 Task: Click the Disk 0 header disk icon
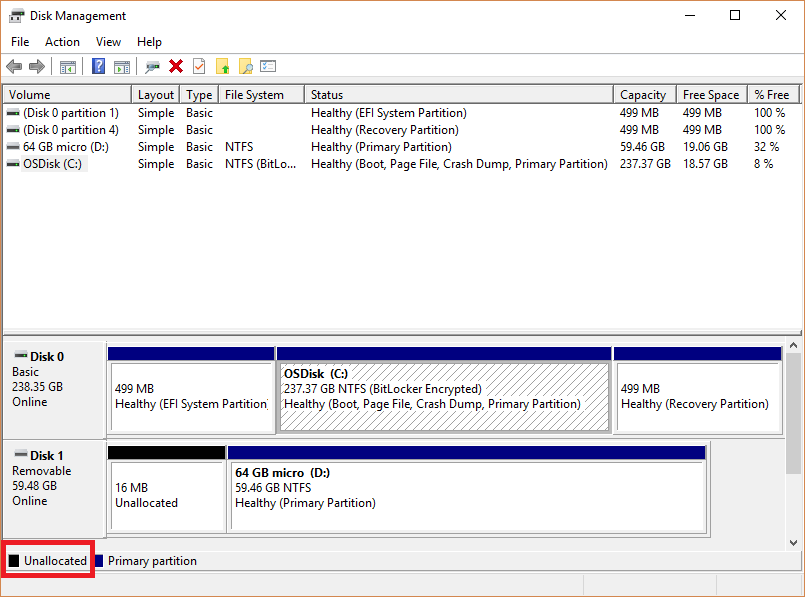(21, 355)
